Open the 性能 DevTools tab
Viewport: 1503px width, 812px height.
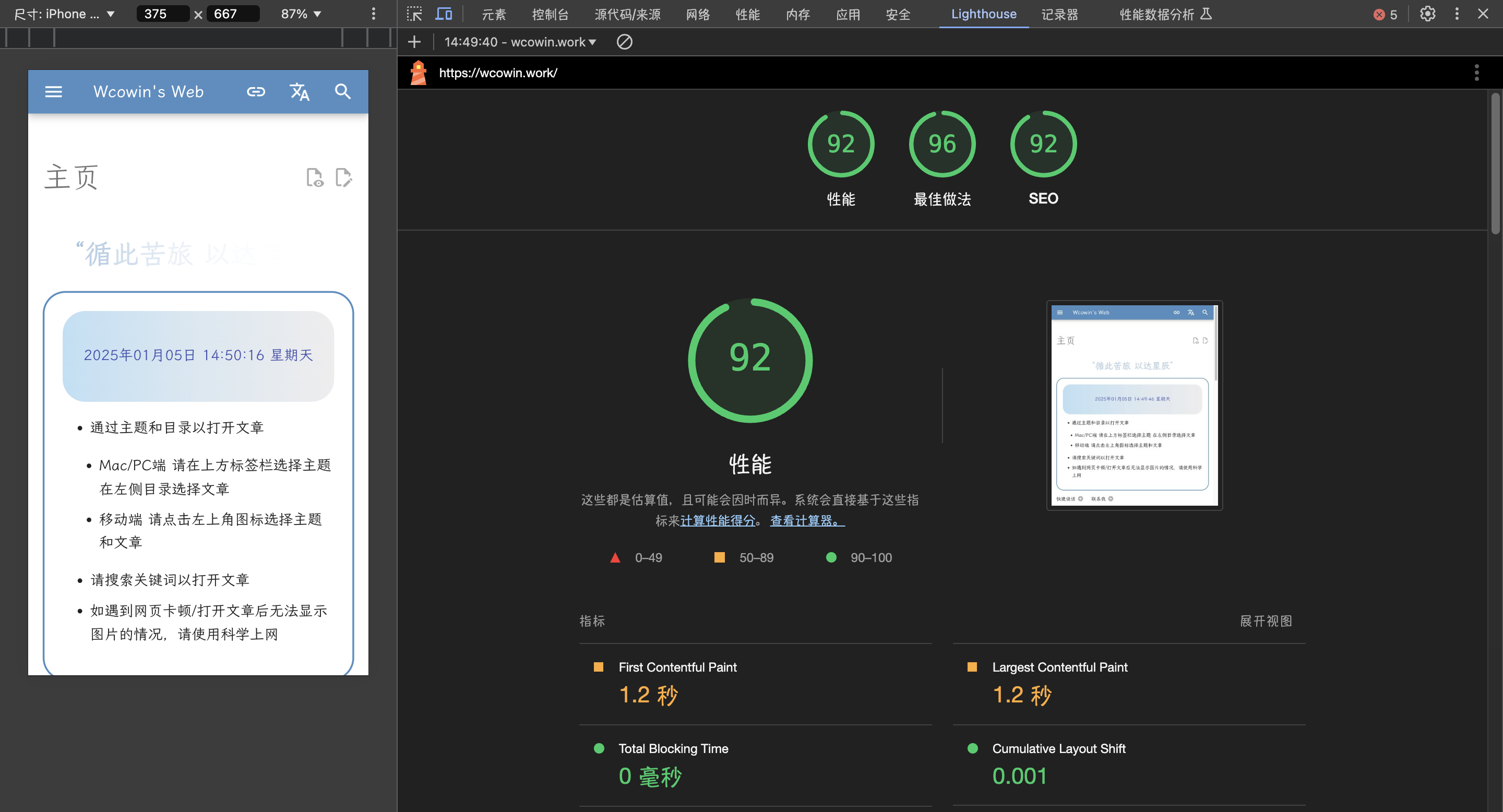[x=747, y=15]
